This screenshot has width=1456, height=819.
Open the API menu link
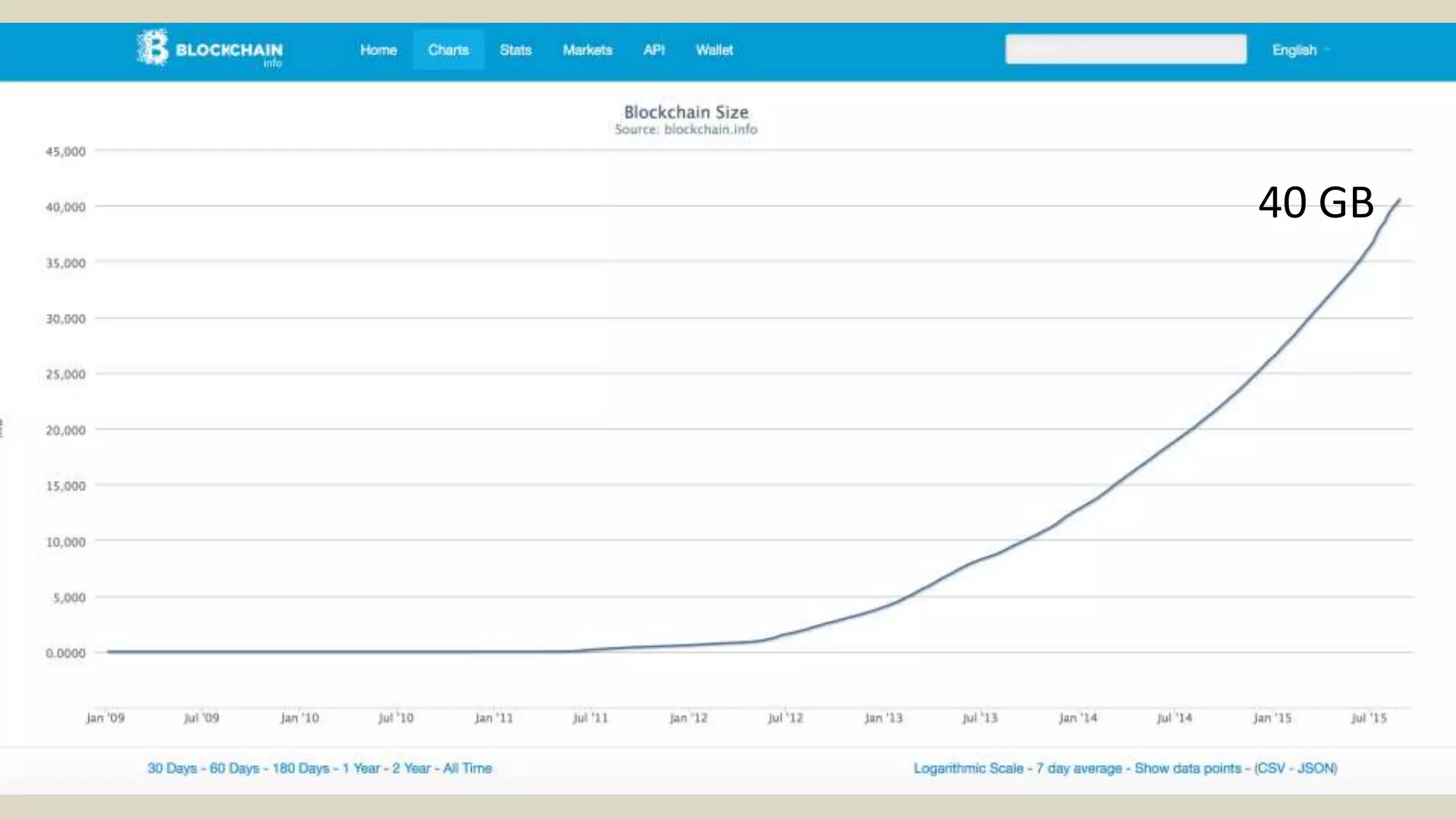pos(654,50)
